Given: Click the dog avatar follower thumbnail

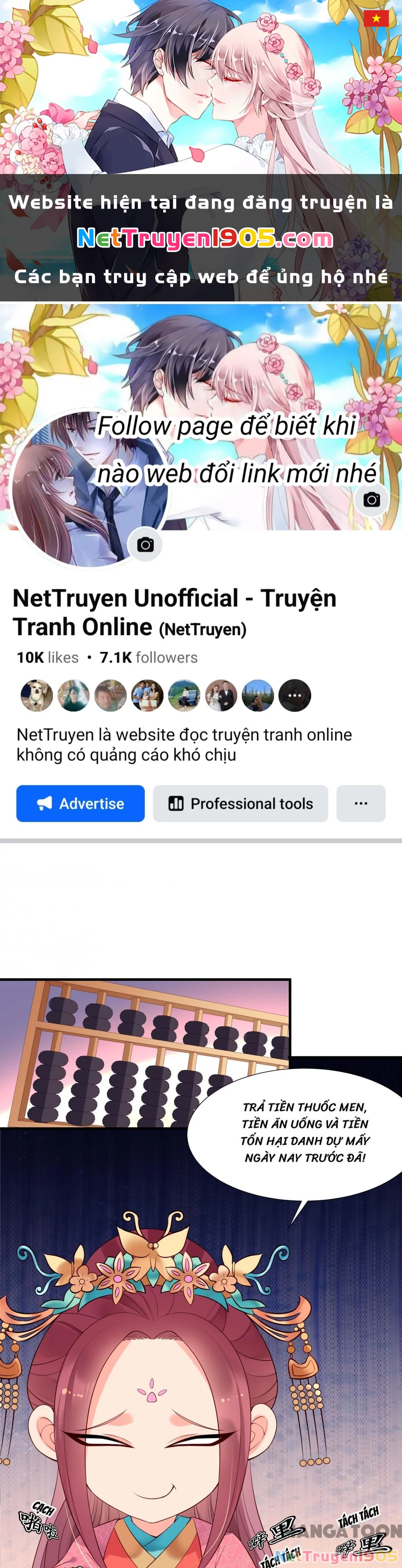Looking at the screenshot, I should (37, 696).
